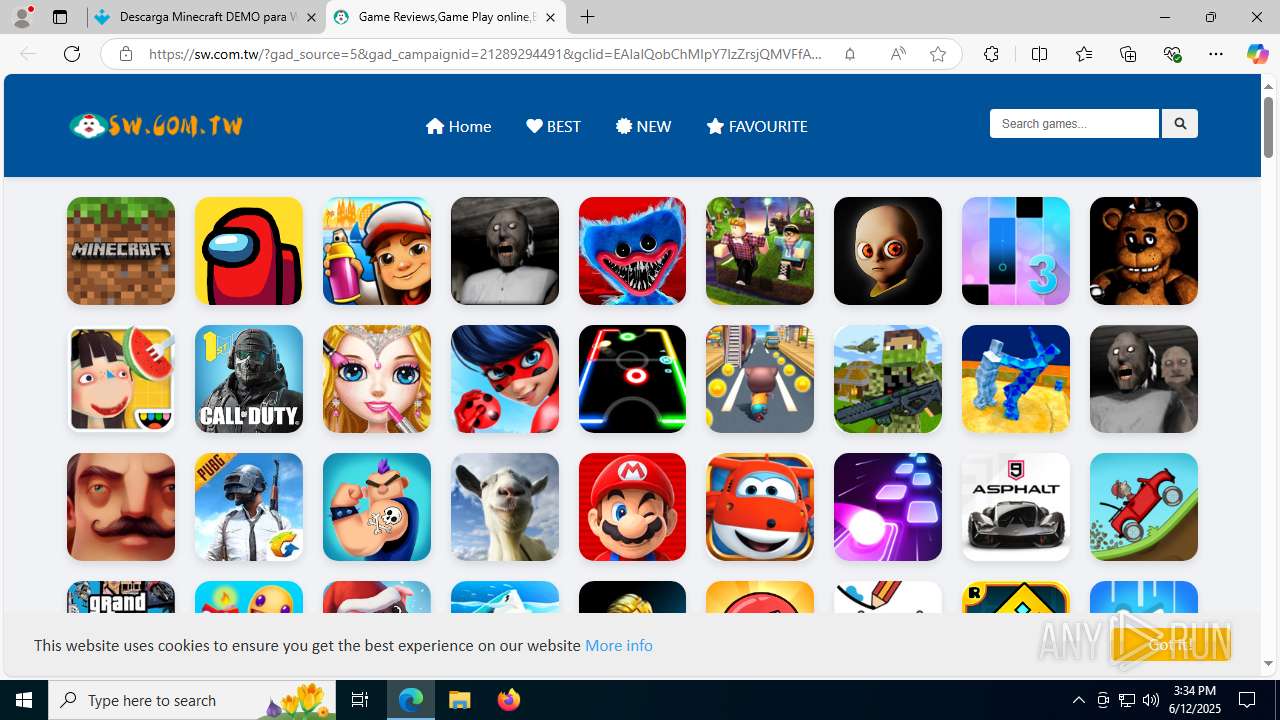The width and height of the screenshot is (1280, 720).
Task: Open the tab actions menu
Action: [60, 17]
